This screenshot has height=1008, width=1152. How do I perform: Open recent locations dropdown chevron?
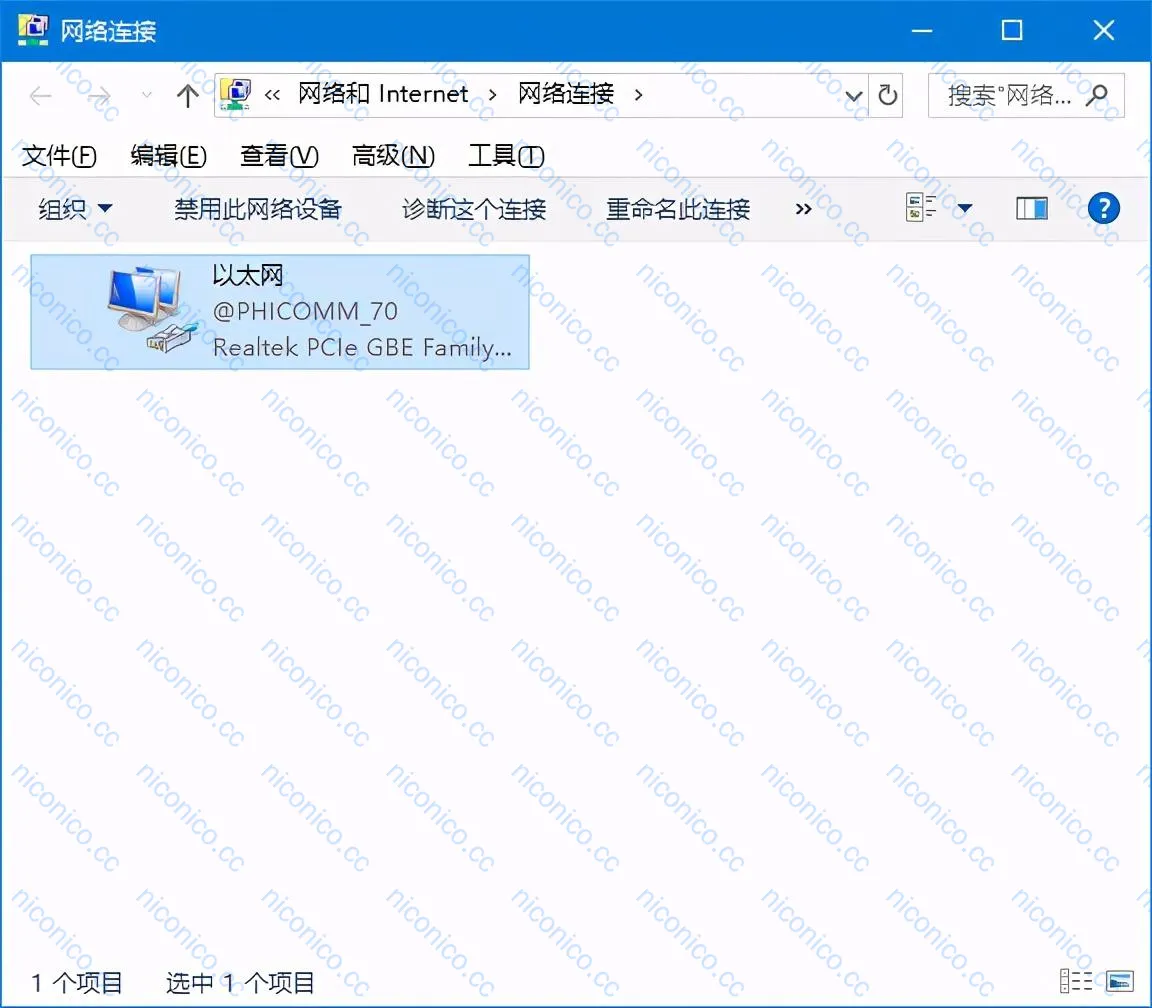[x=146, y=95]
